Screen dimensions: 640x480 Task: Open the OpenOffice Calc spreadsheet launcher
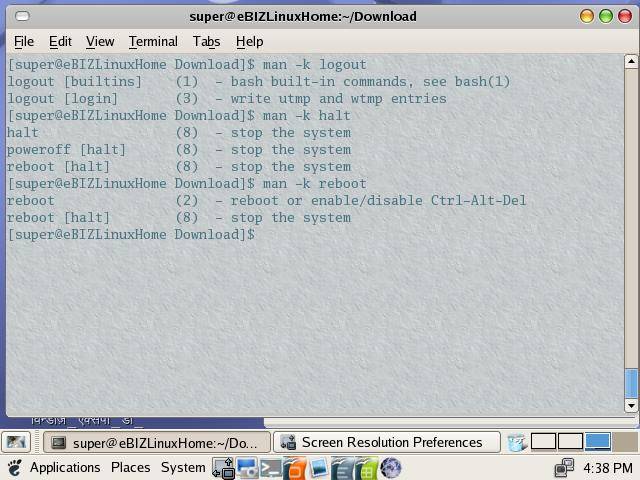(366, 468)
